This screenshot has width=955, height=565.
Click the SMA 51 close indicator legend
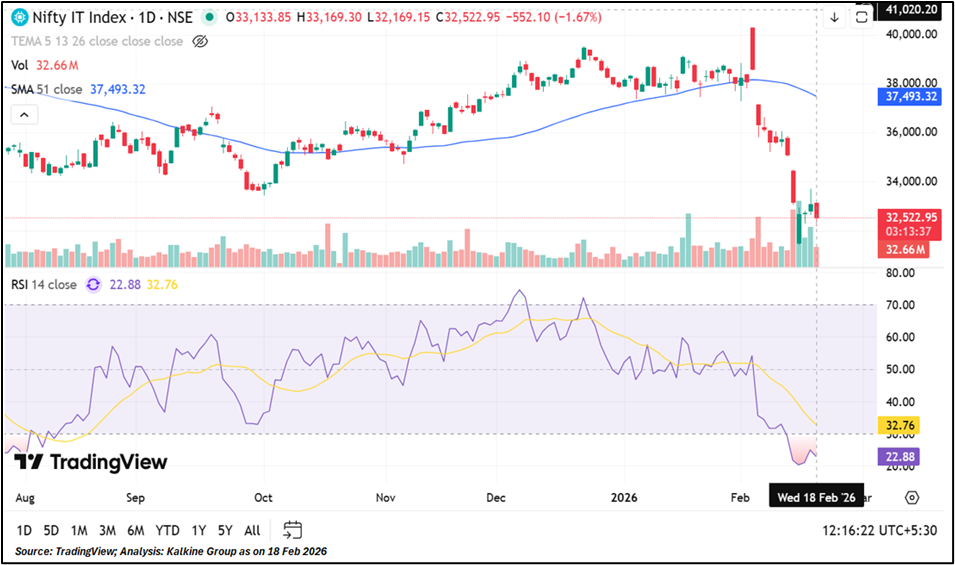click(46, 89)
